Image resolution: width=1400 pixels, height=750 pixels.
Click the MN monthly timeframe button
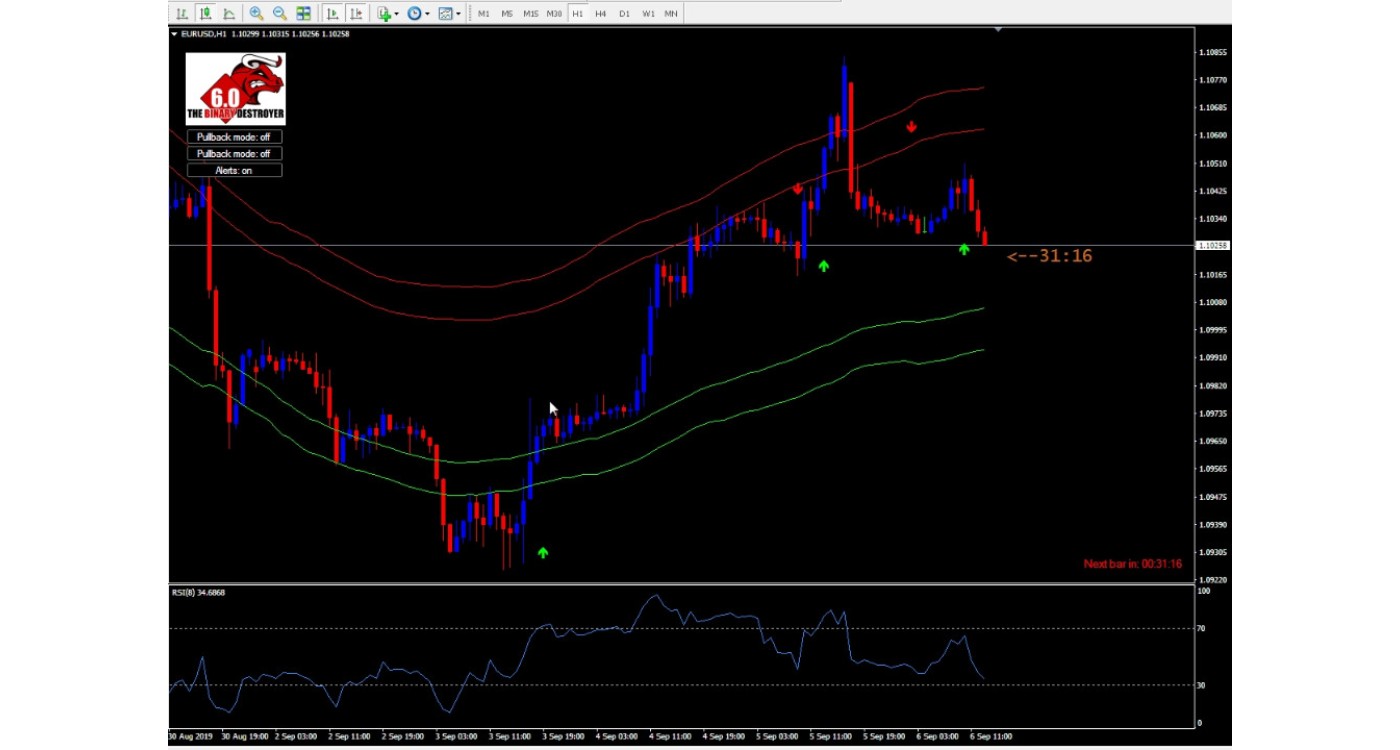[x=671, y=14]
